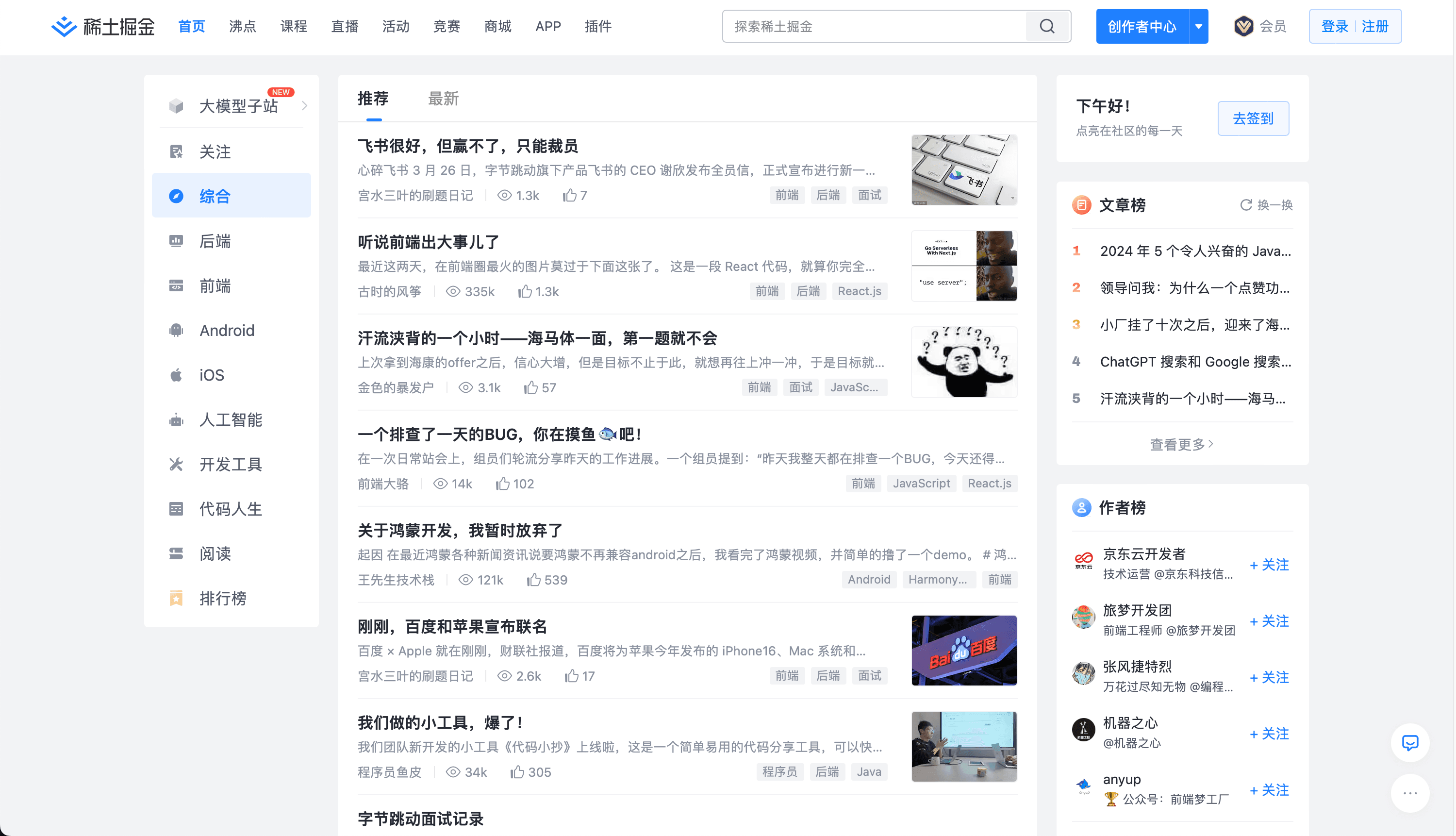Image resolution: width=1456 pixels, height=836 pixels.
Task: Click the 换一换 refresh icon
Action: (x=1246, y=205)
